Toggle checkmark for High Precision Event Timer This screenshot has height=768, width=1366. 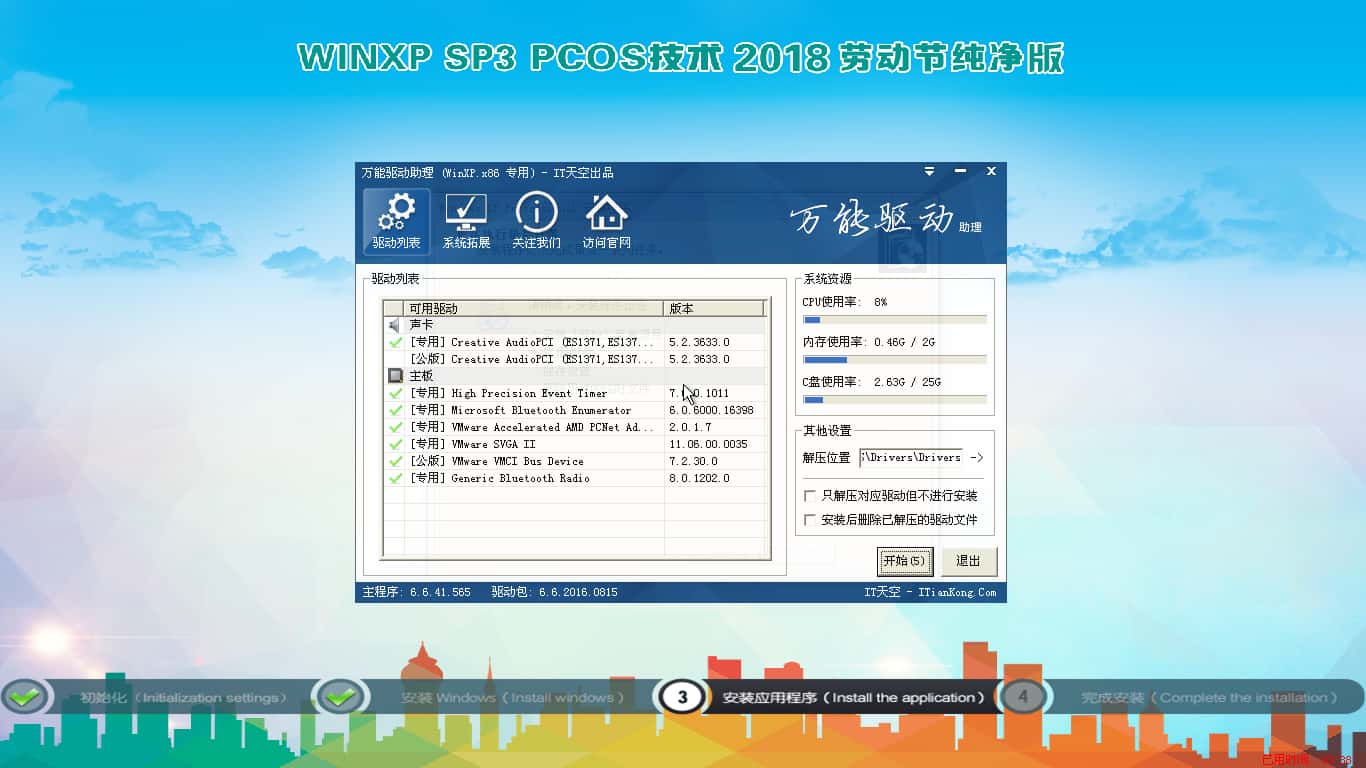click(396, 393)
